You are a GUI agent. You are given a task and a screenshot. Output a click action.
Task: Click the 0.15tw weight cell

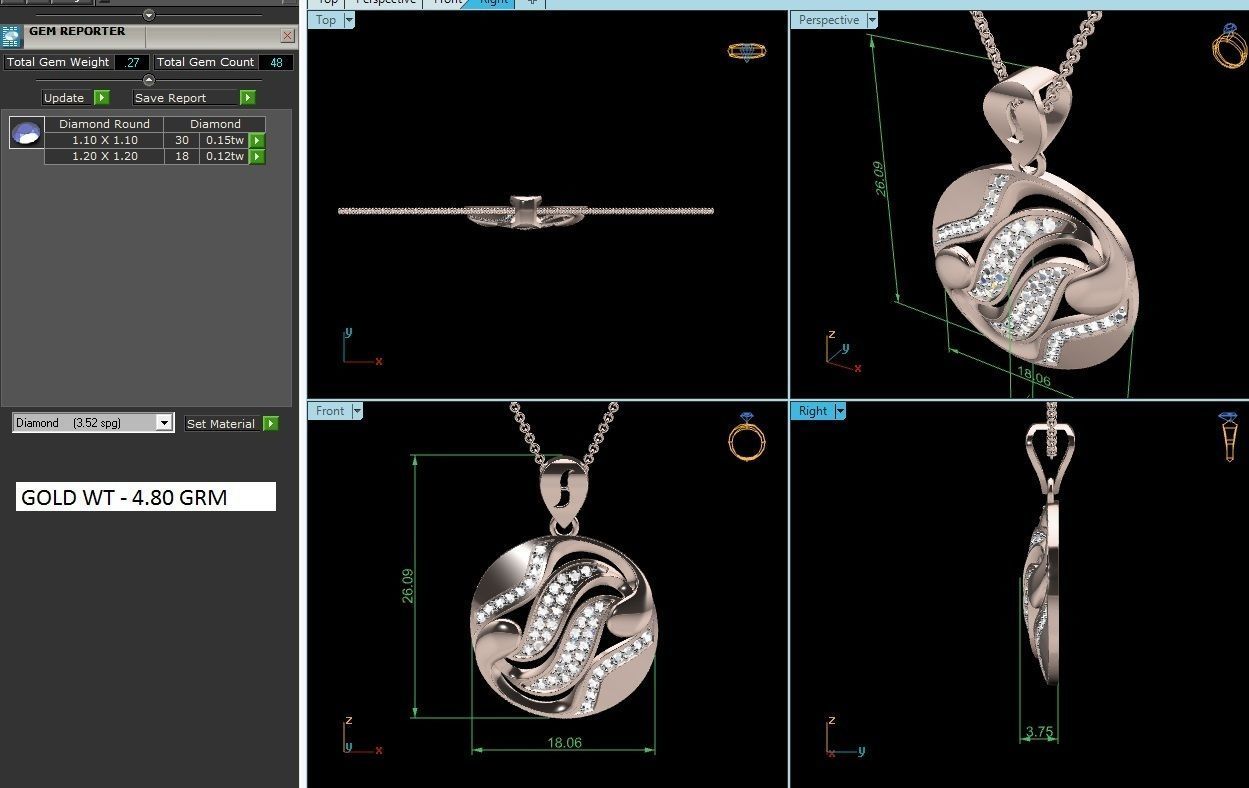(x=225, y=141)
